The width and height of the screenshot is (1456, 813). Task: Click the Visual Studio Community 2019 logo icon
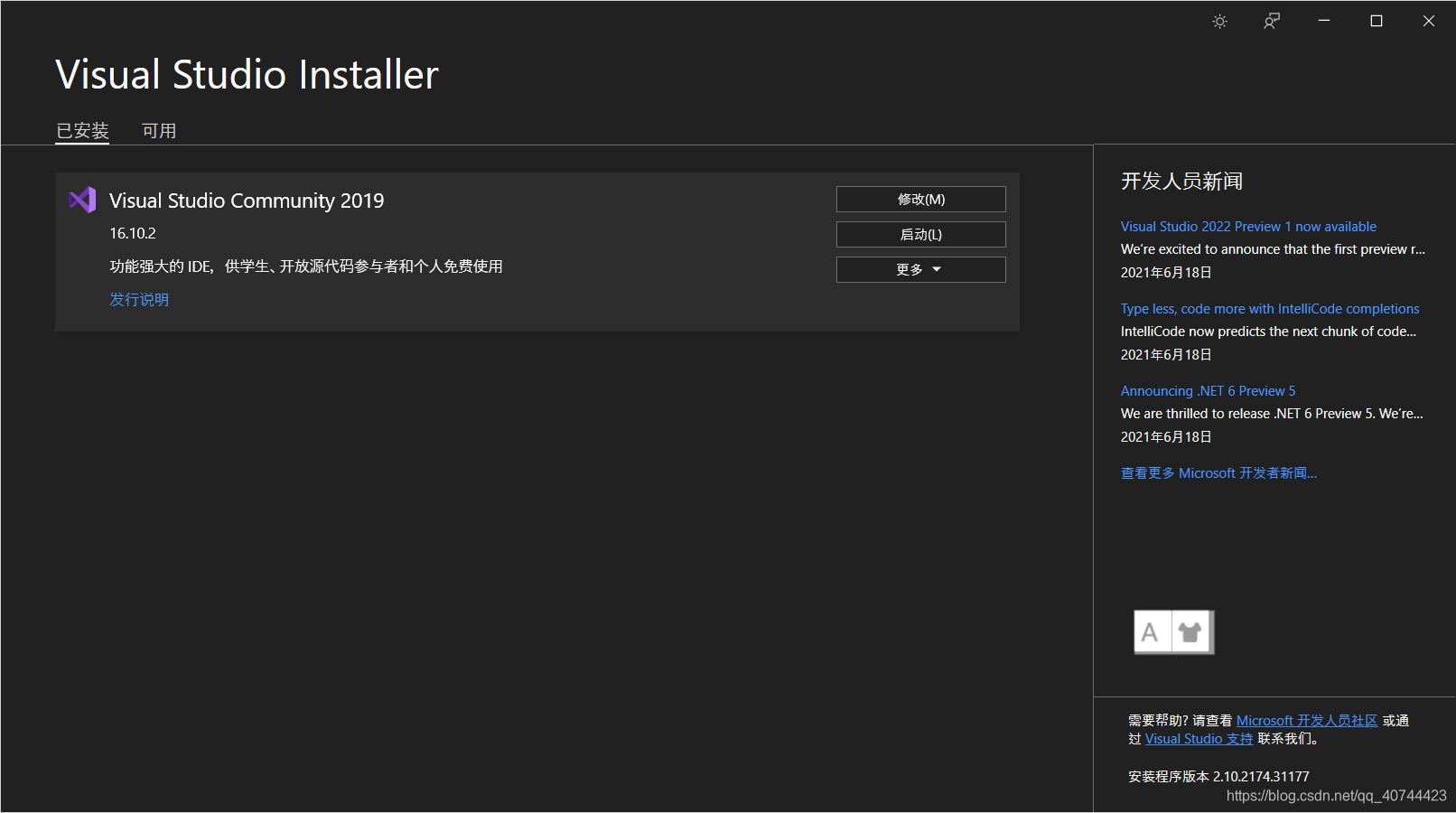(82, 200)
